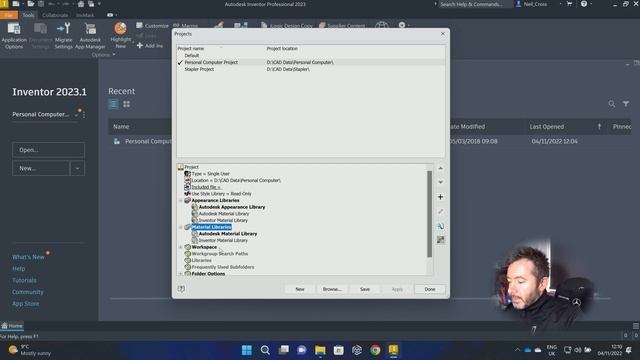The image size is (640, 360).
Task: Open Migrate Settings tool
Action: pos(64,36)
